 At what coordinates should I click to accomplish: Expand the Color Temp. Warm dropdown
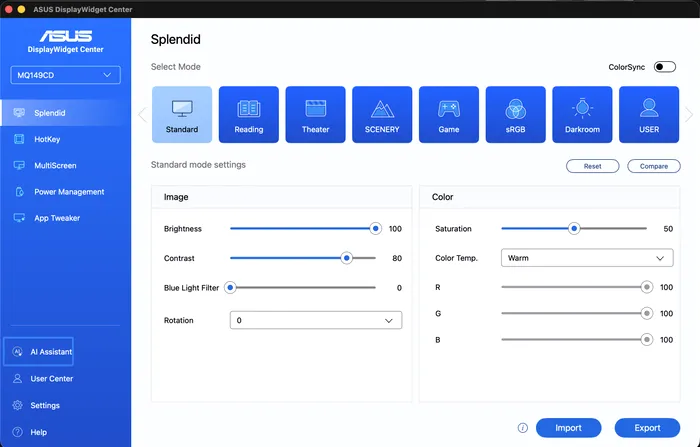(x=587, y=258)
